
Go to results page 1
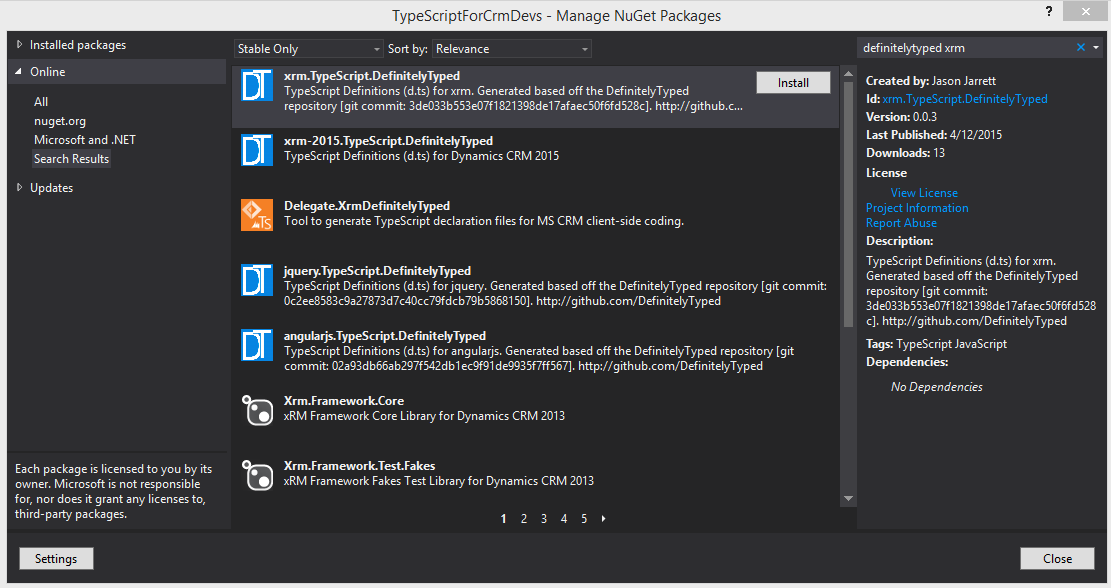(x=504, y=519)
